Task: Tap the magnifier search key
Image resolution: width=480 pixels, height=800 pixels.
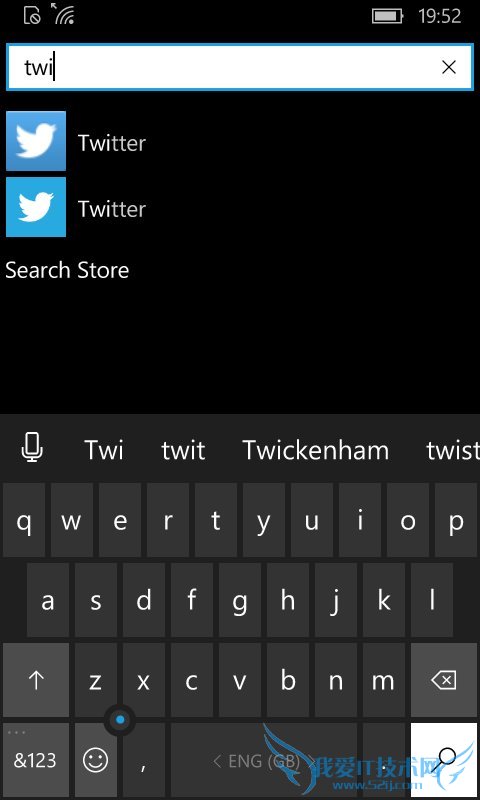Action: 444,760
